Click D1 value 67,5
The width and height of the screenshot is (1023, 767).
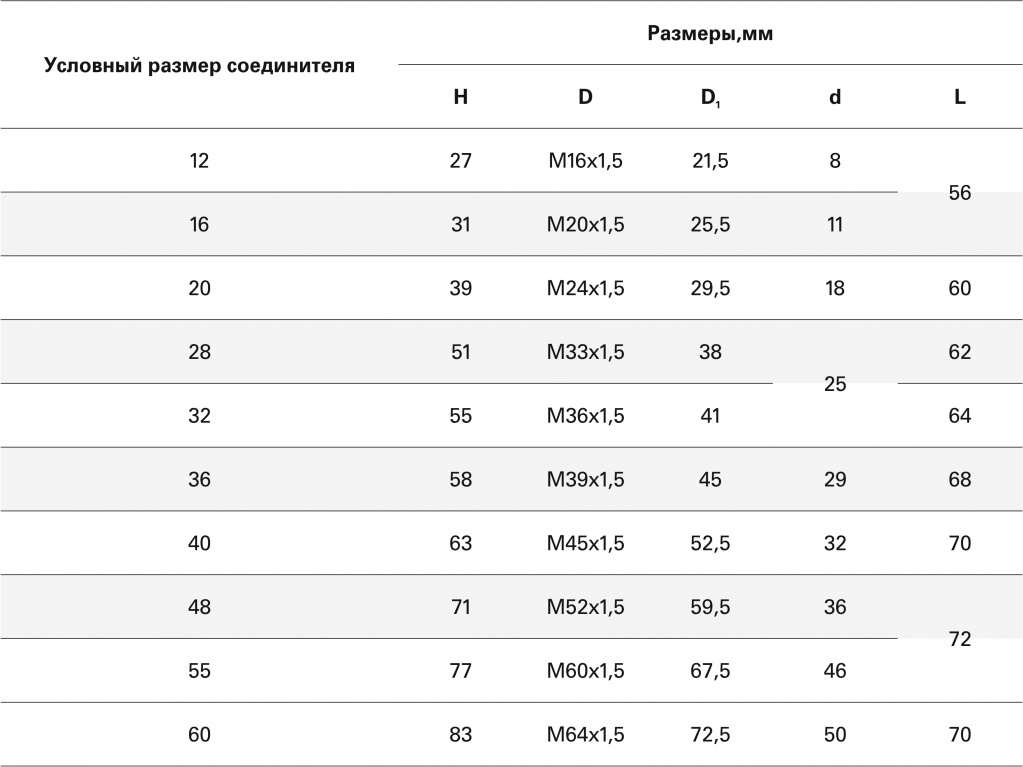click(710, 671)
